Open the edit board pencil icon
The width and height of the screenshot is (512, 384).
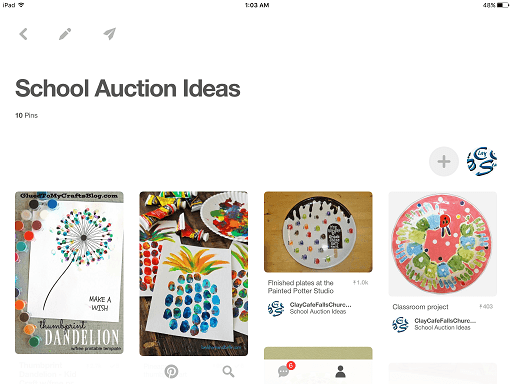pos(65,34)
